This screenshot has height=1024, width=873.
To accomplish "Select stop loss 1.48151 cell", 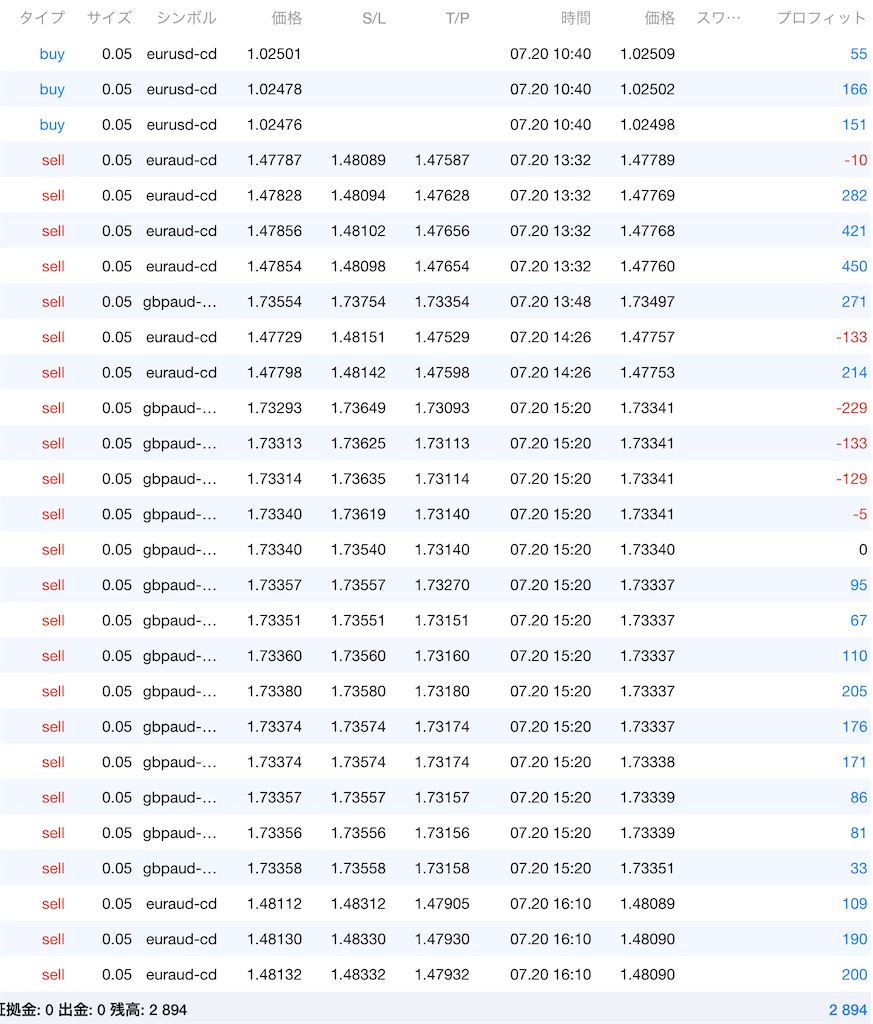I will tap(358, 337).
